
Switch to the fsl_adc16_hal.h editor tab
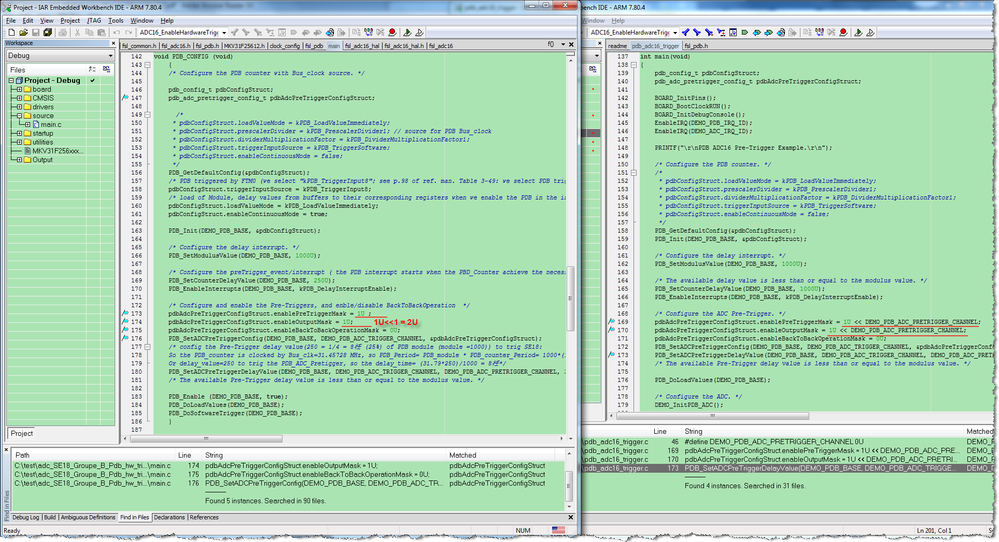[404, 46]
